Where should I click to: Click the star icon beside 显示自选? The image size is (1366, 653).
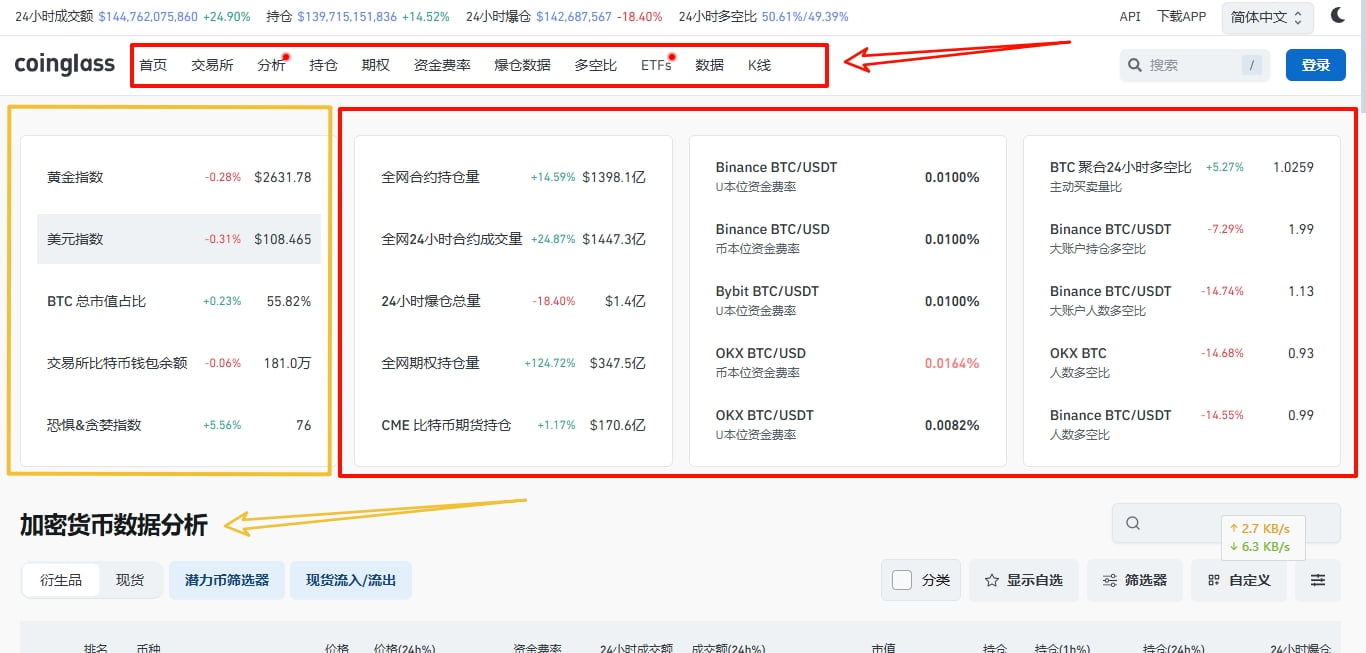991,580
